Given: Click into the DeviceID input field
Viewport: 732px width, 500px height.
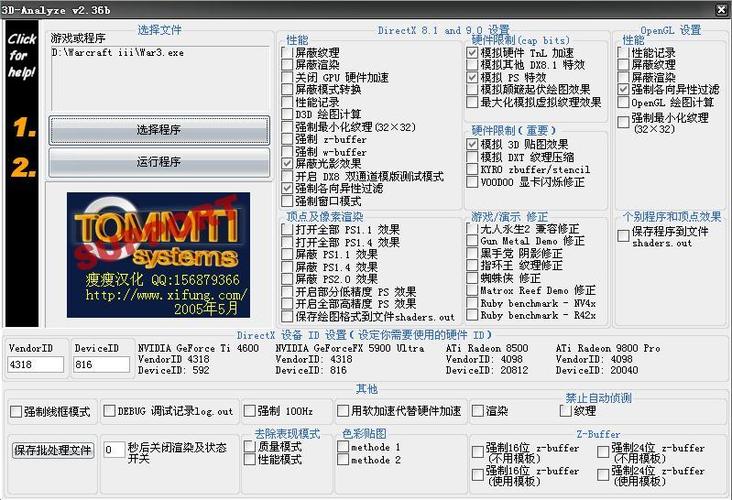Looking at the screenshot, I should tap(101, 365).
